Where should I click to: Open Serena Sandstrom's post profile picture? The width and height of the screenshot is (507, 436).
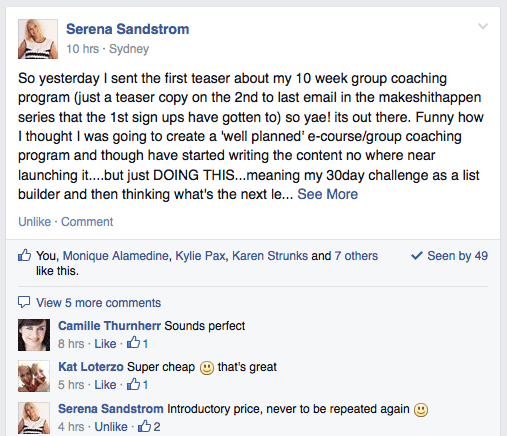(x=38, y=39)
